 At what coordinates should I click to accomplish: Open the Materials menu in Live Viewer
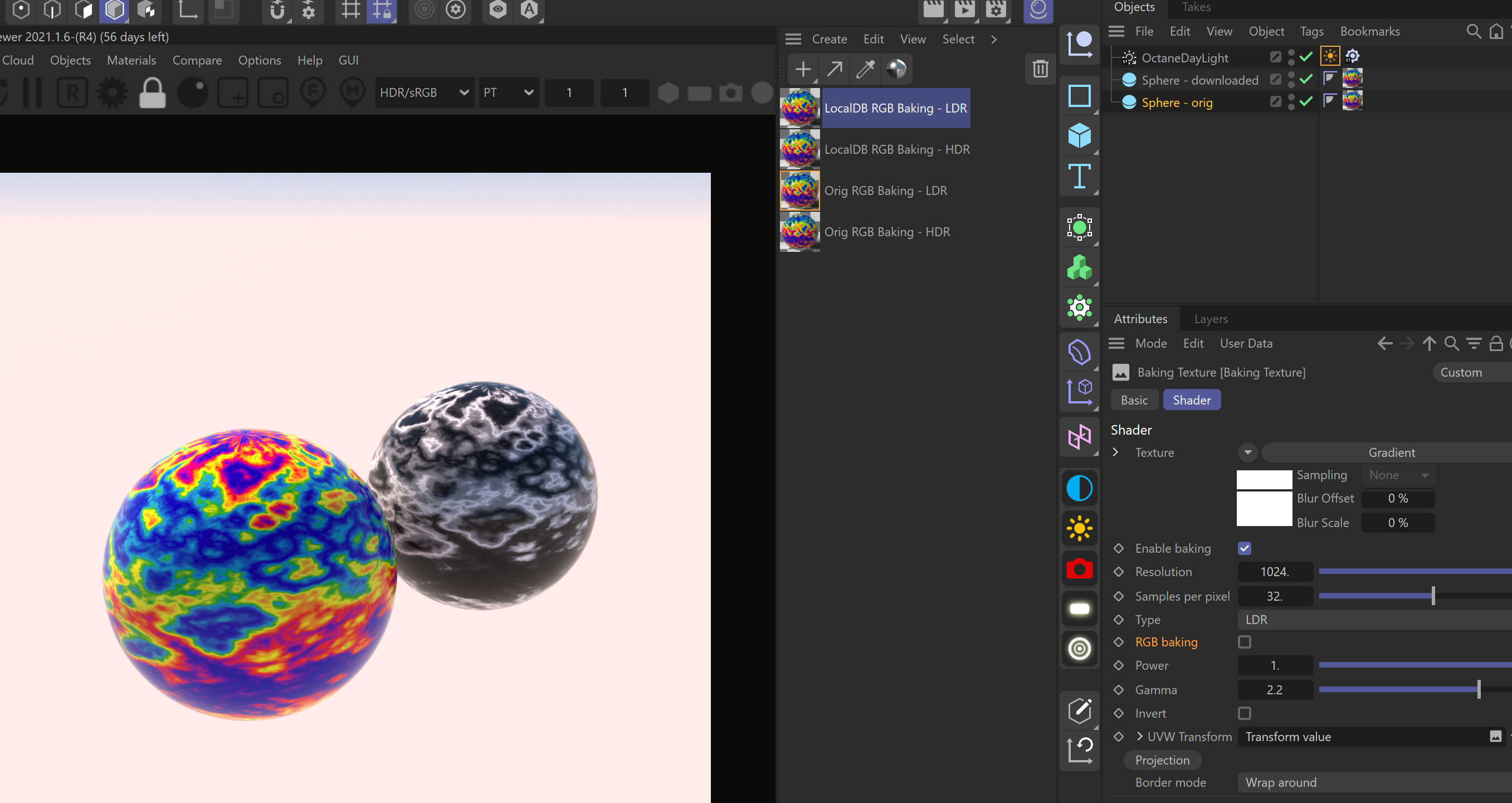131,60
